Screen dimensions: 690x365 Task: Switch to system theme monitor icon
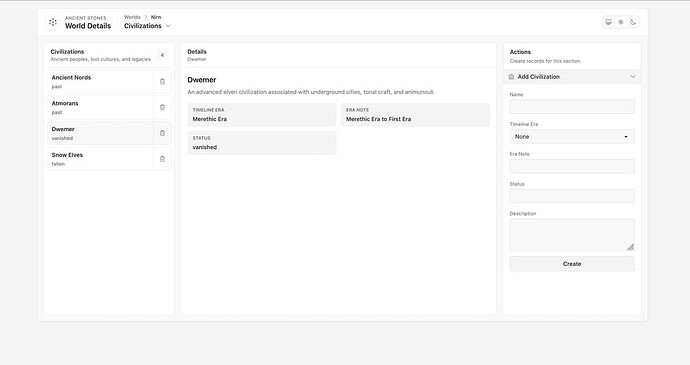click(609, 22)
